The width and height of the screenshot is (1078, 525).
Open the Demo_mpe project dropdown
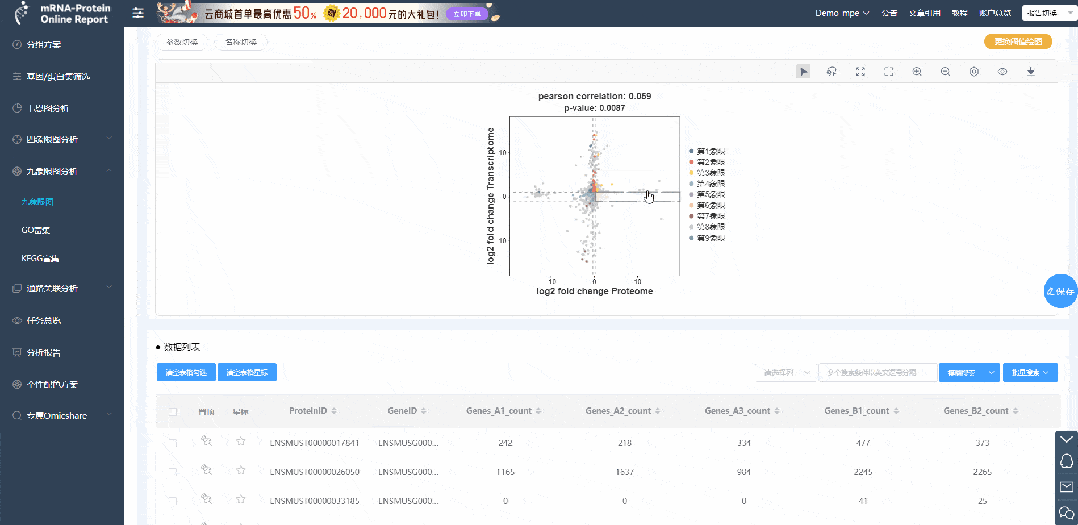point(842,13)
